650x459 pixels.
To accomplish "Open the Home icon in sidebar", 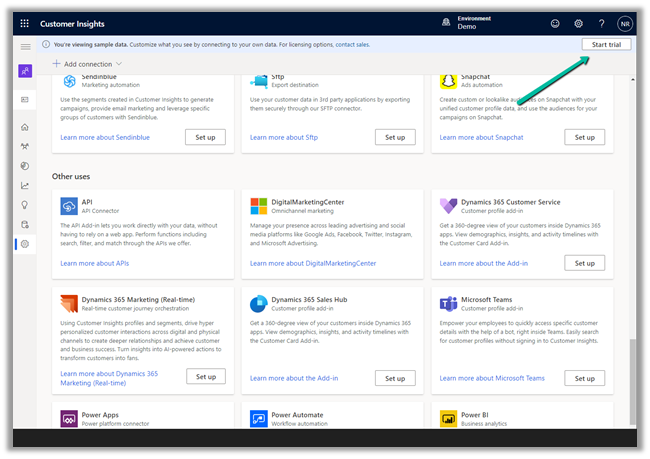I will [25, 127].
